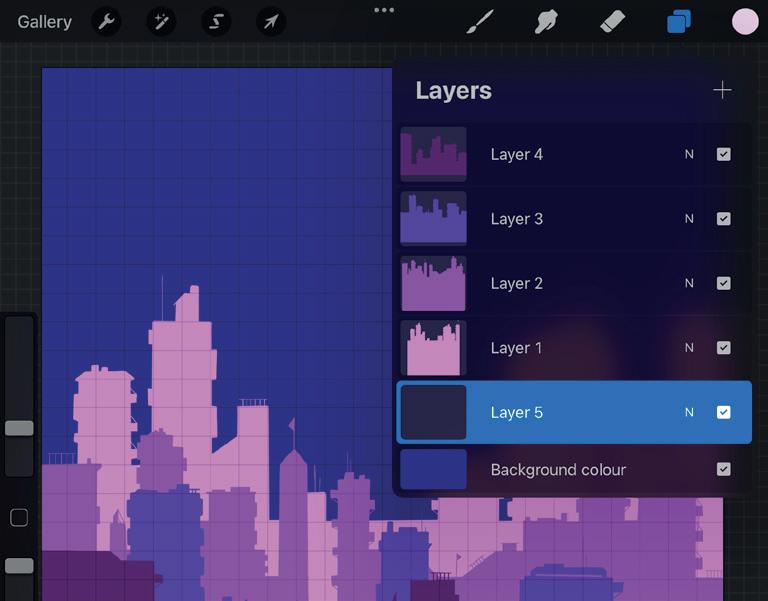Hide Layer 3 via its checkbox

(723, 218)
